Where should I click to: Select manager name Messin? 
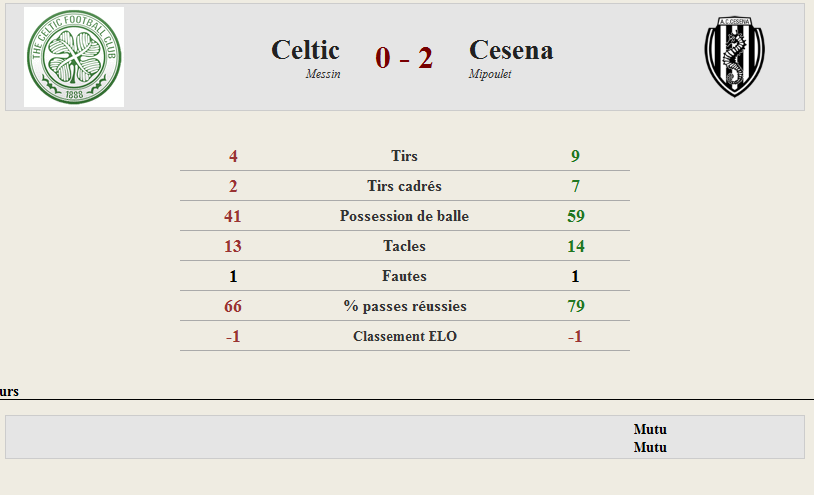point(323,74)
